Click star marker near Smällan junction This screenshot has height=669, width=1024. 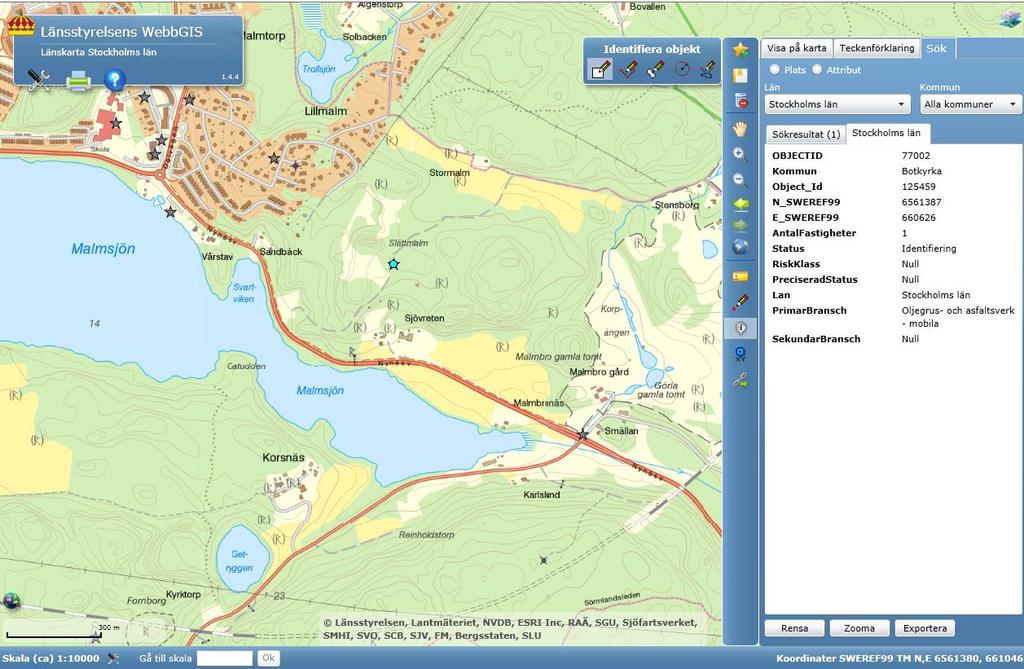click(x=583, y=434)
